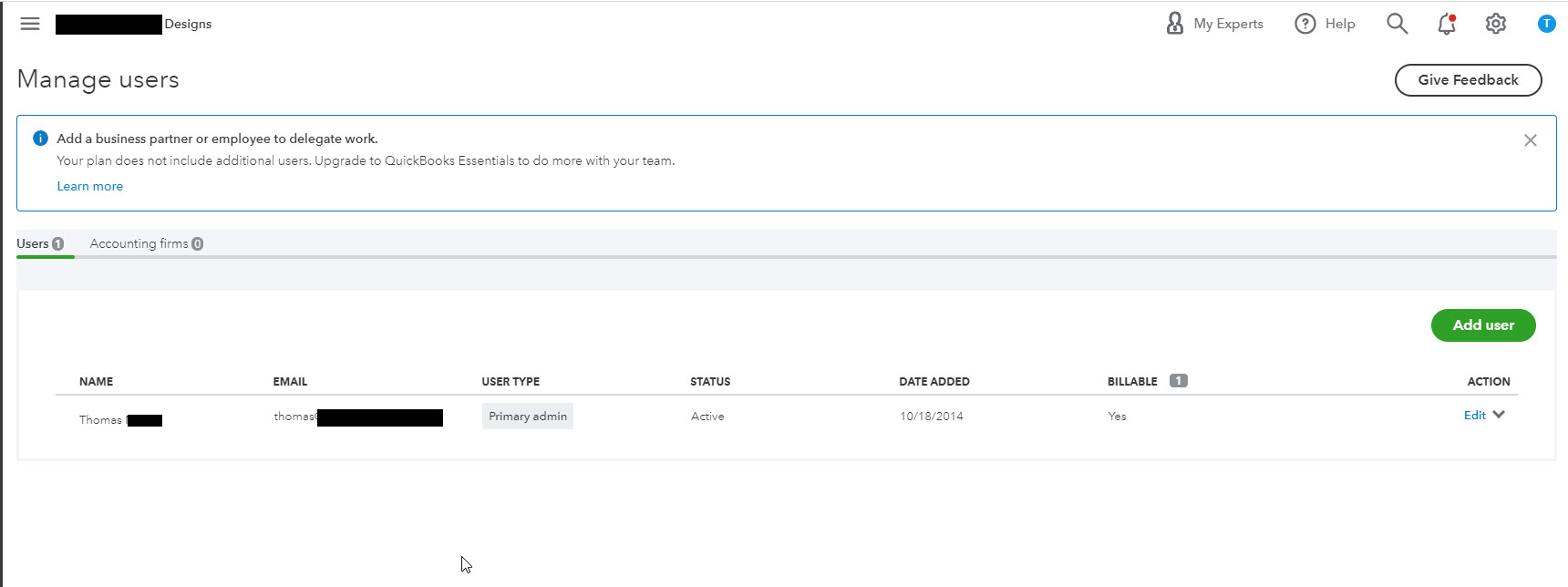Screen dimensions: 1568x587
Task: Click the Help question mark icon
Action: pyautogui.click(x=1305, y=24)
